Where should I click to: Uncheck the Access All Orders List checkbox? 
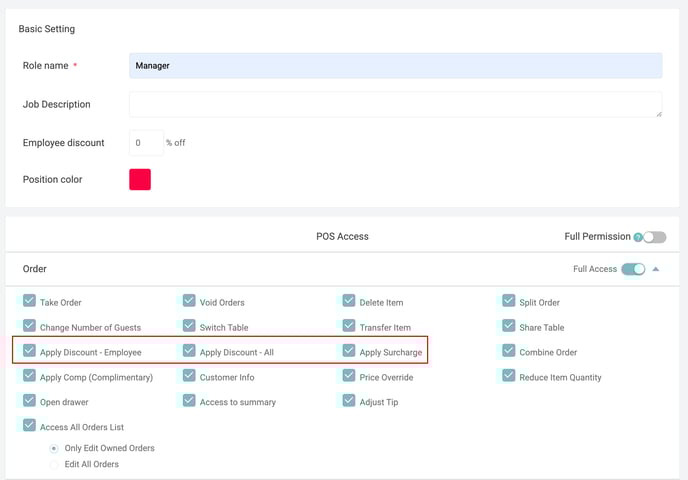29,426
